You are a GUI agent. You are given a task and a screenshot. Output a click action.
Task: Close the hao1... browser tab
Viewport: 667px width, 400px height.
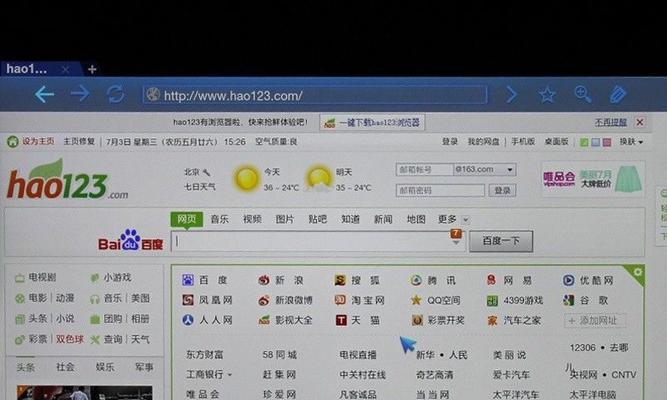[65, 69]
